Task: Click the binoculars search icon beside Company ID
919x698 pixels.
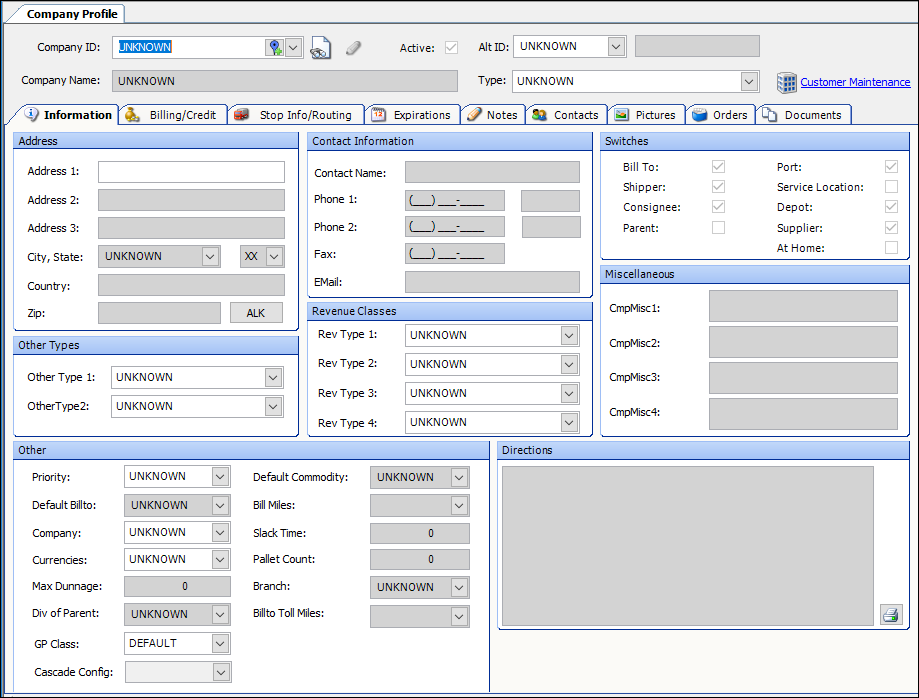Action: pyautogui.click(x=320, y=48)
